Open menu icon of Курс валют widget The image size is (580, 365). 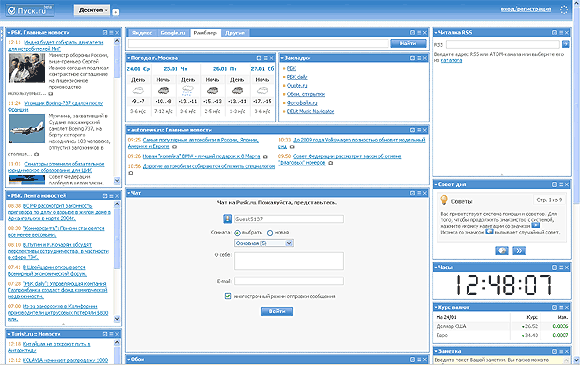[x=561, y=307]
